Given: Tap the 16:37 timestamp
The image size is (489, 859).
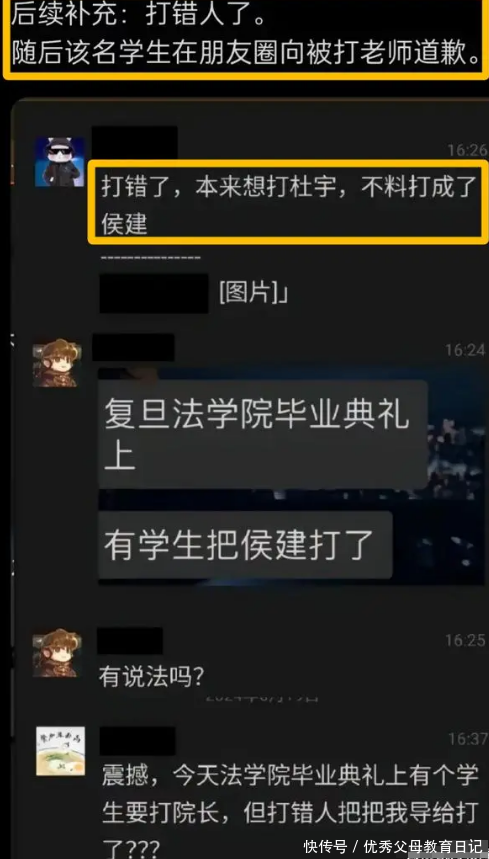Looking at the screenshot, I should (x=467, y=738).
